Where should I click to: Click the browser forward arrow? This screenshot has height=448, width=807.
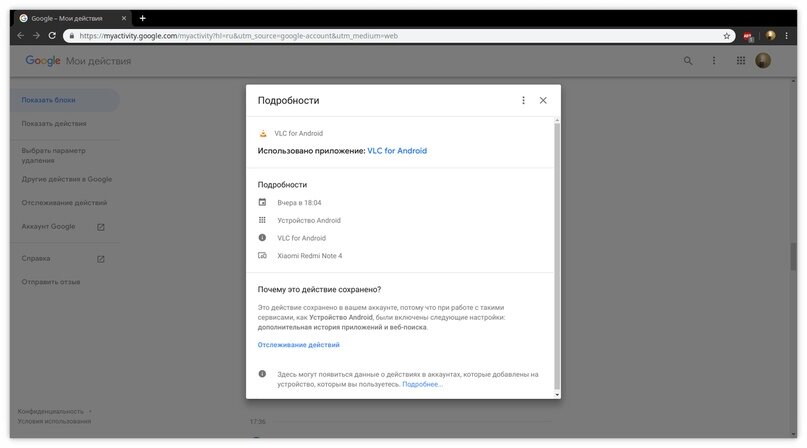(x=36, y=36)
